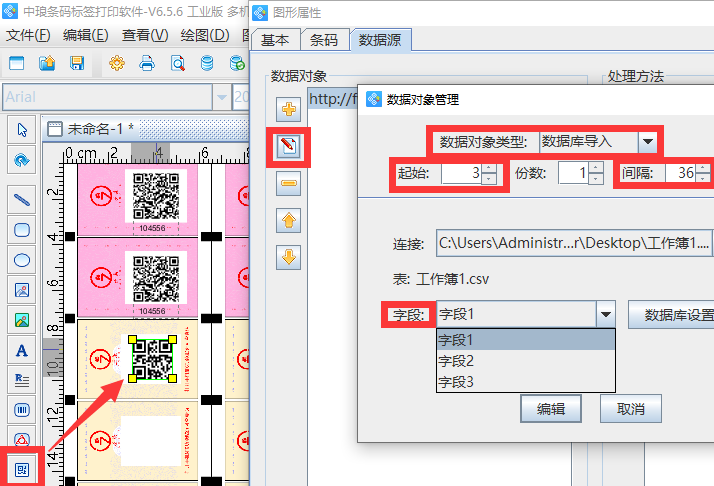The width and height of the screenshot is (714, 486).
Task: Click the printer icon in toolbar
Action: [x=147, y=63]
